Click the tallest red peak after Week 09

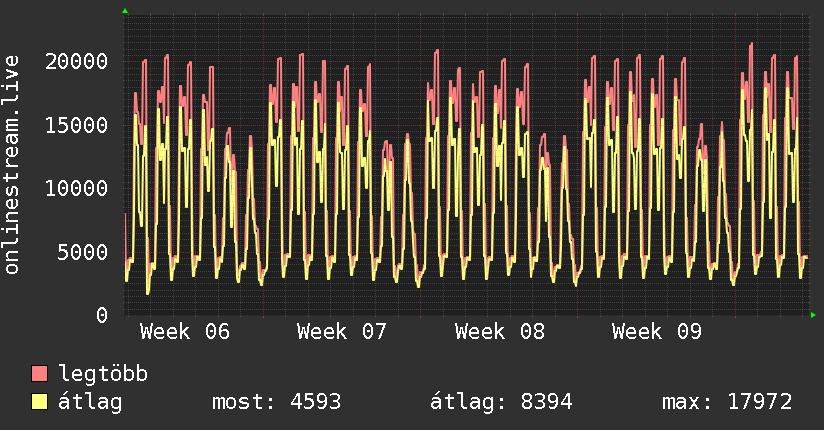751,45
